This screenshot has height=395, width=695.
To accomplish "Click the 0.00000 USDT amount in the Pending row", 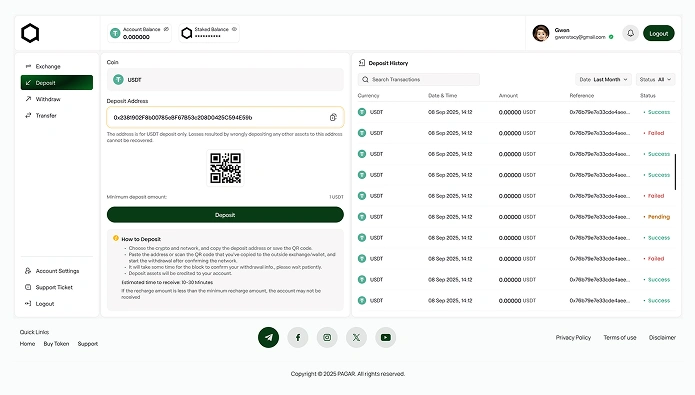I will click(517, 217).
